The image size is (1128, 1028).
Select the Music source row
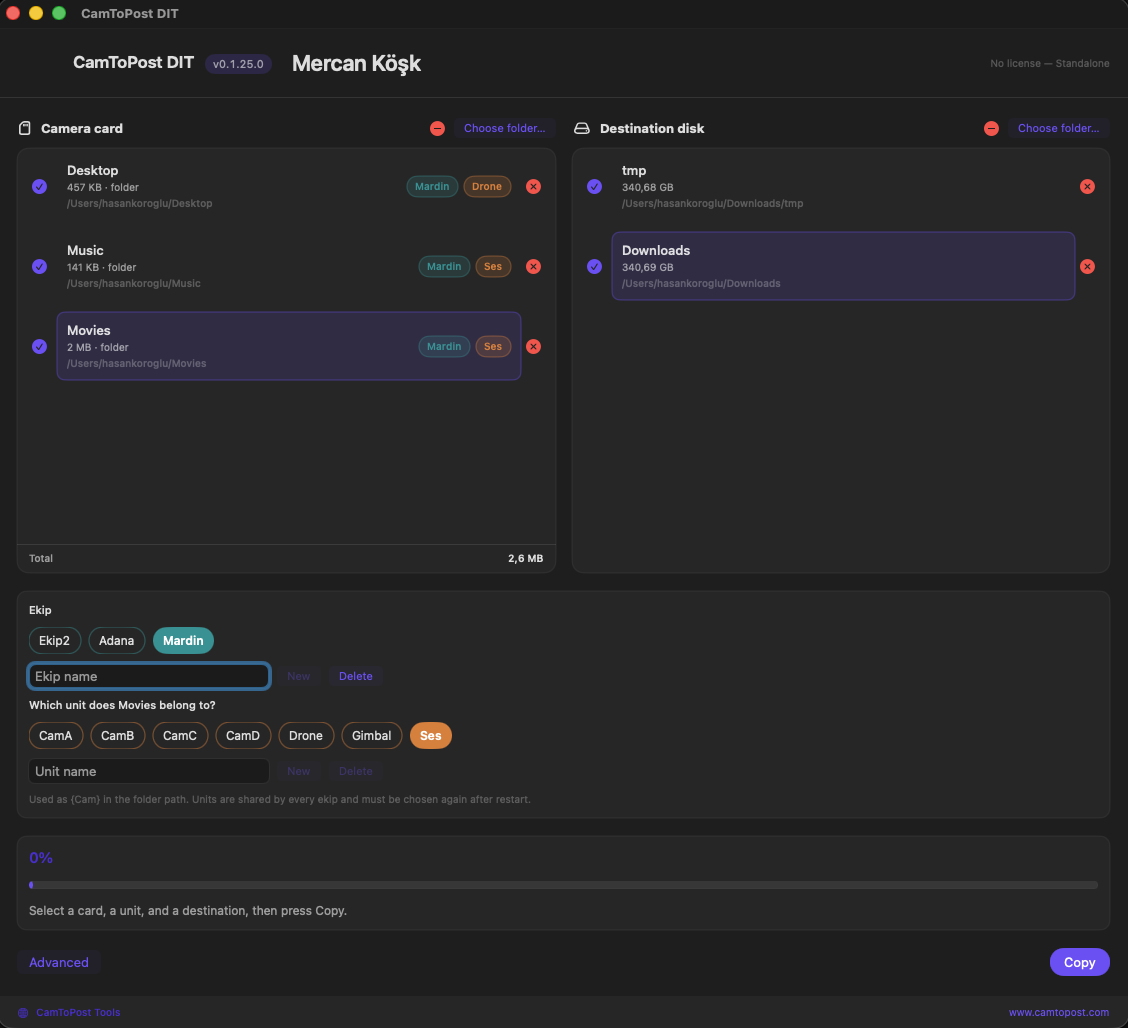click(288, 266)
